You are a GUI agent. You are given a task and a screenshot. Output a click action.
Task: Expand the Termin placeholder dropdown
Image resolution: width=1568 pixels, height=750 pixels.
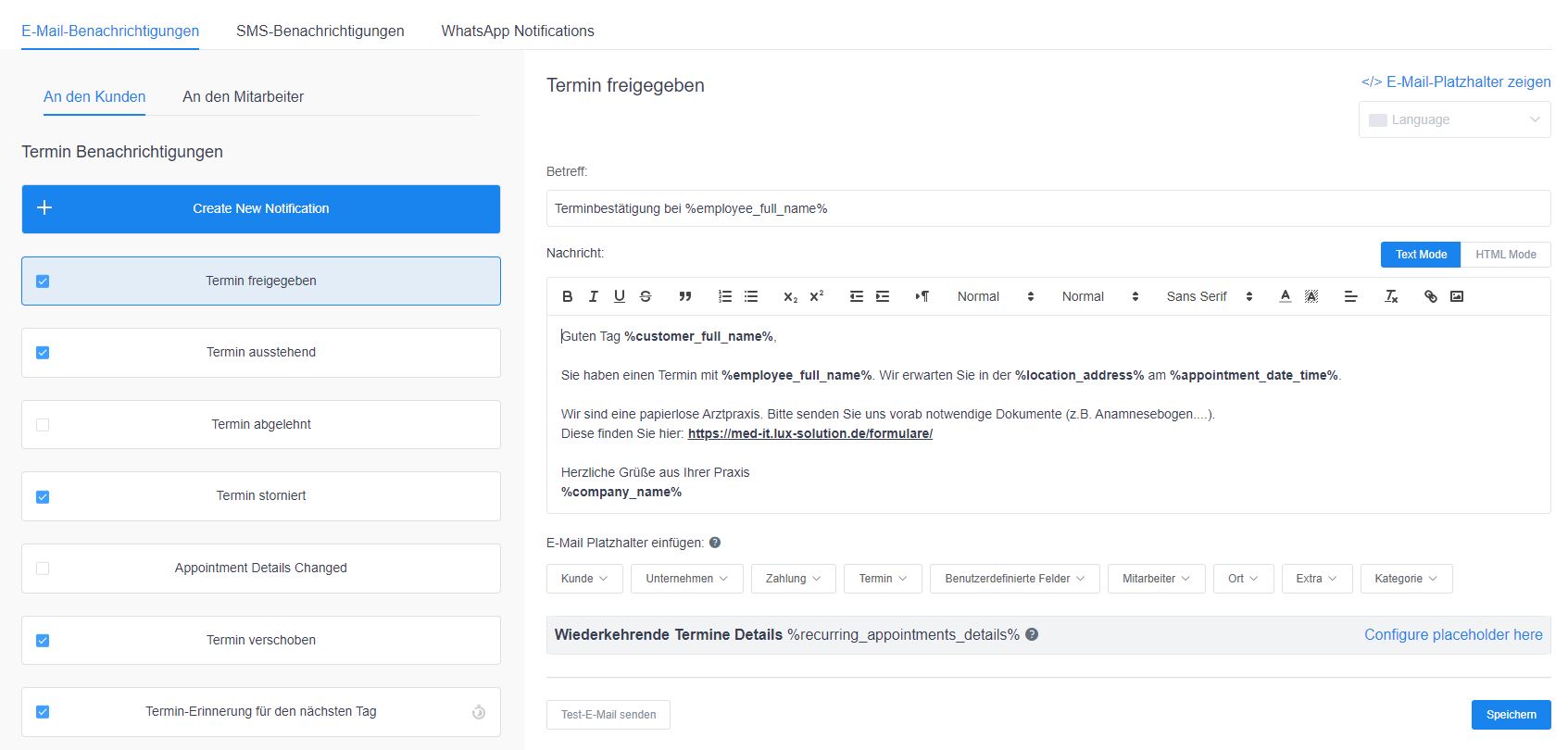coord(883,579)
